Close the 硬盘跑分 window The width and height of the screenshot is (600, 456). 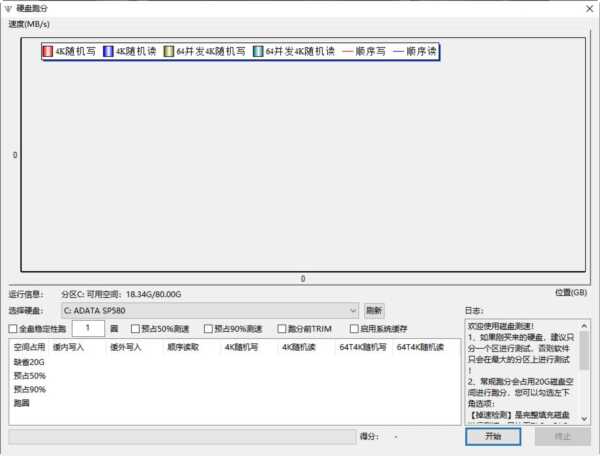click(x=584, y=8)
